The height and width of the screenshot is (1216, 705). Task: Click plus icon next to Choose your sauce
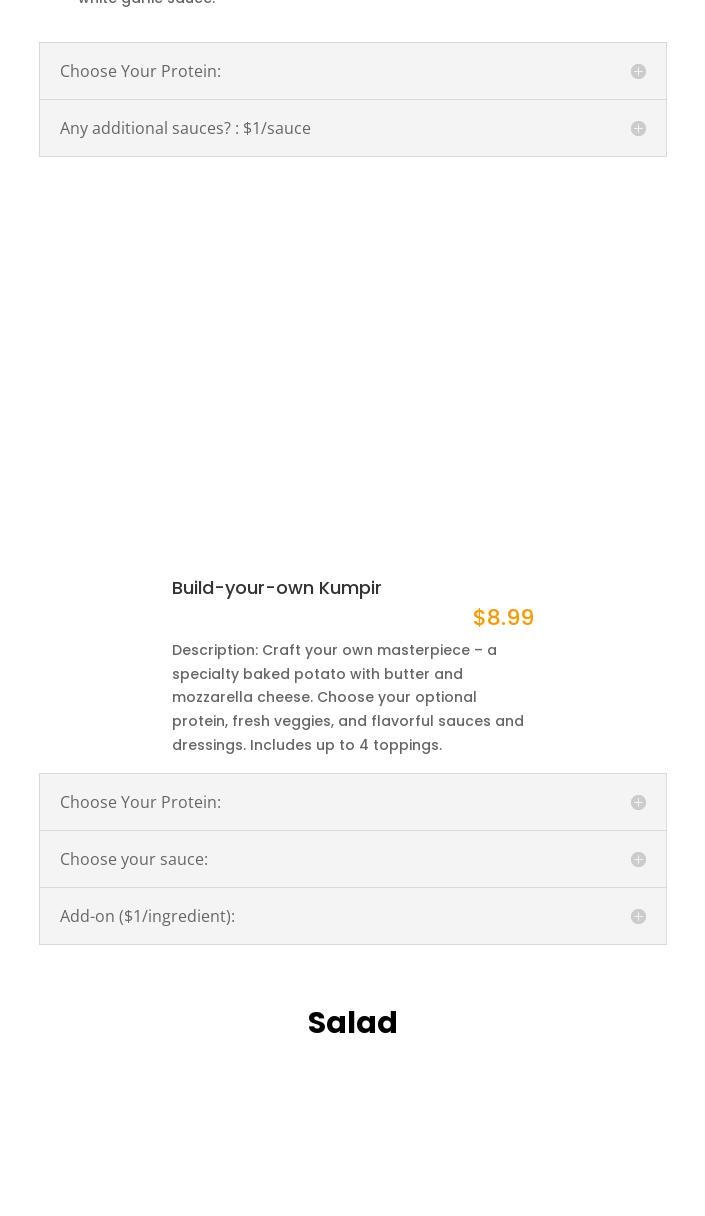[x=638, y=860]
